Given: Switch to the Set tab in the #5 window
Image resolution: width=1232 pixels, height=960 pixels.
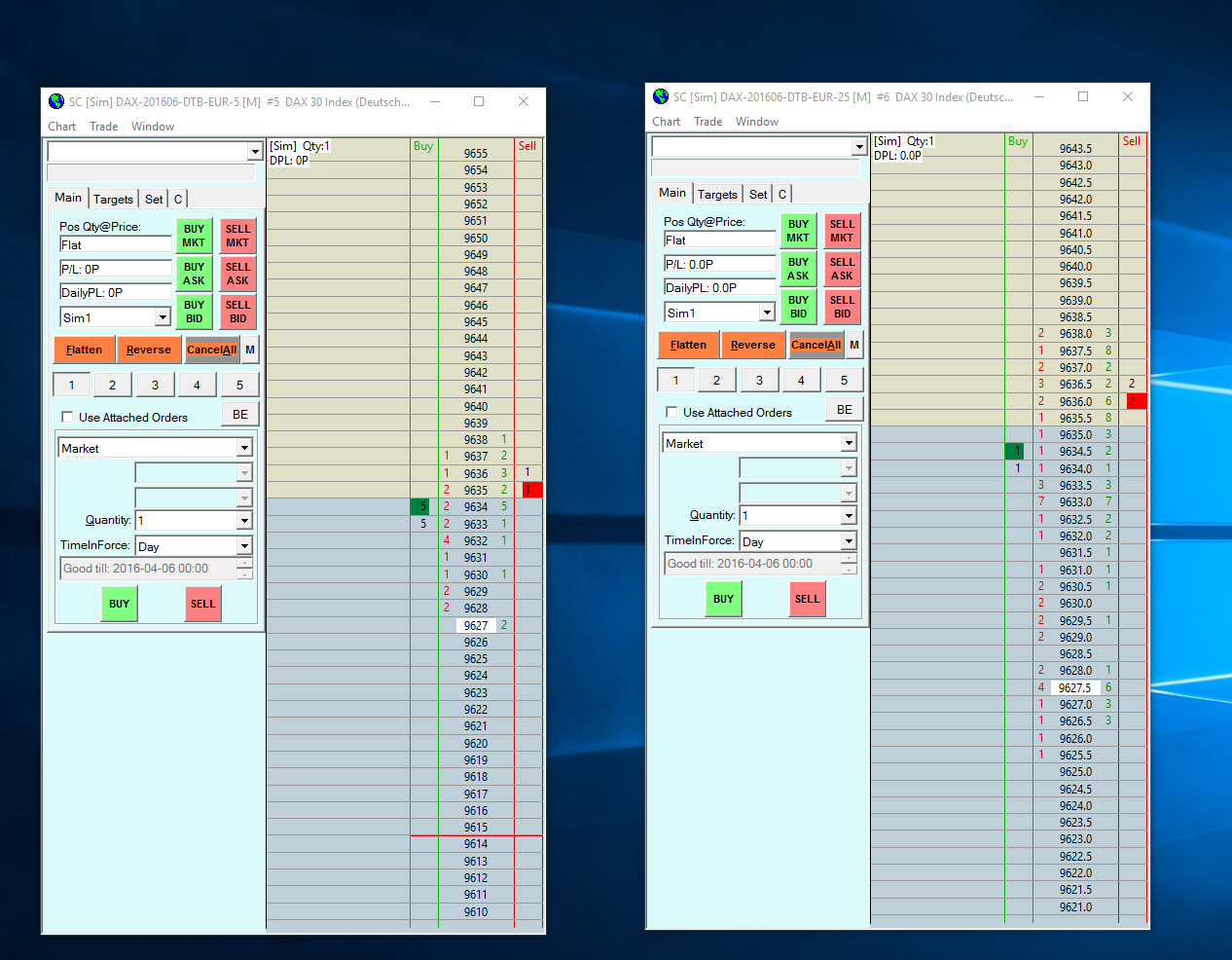Looking at the screenshot, I should click(x=154, y=199).
